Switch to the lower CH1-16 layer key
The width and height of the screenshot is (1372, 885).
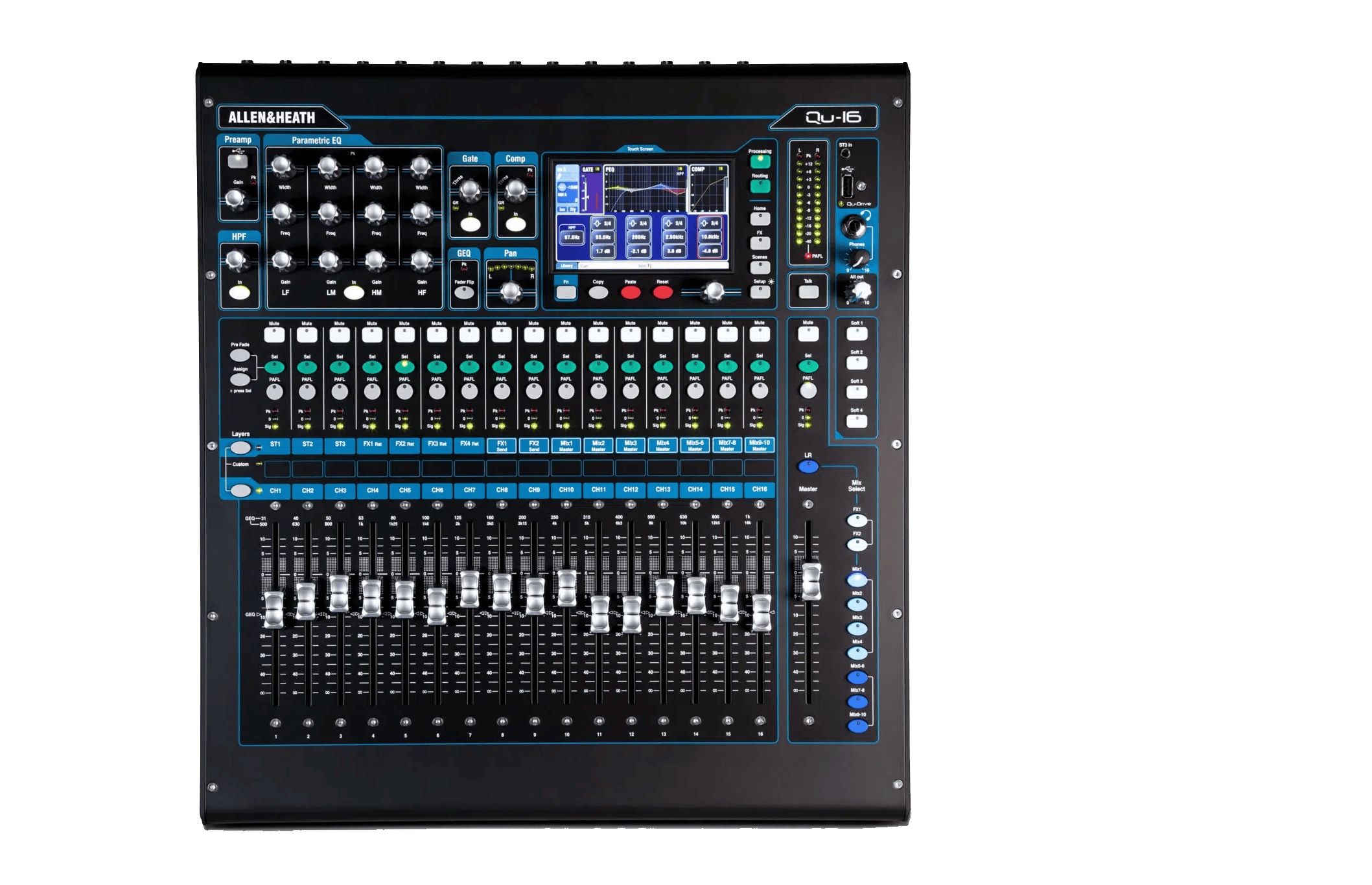(x=240, y=490)
